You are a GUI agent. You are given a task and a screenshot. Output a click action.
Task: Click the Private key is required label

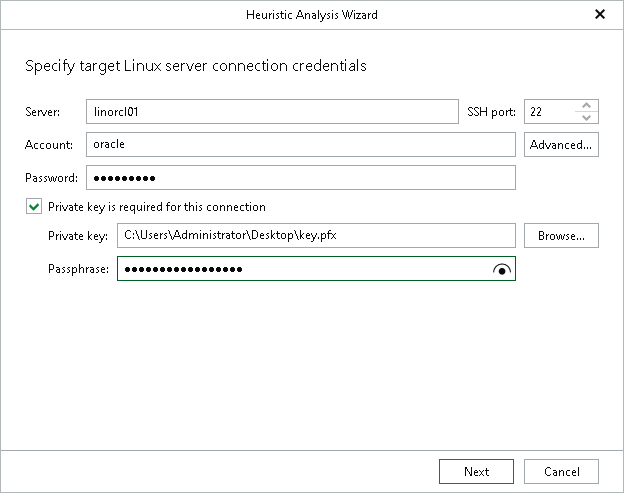(157, 207)
